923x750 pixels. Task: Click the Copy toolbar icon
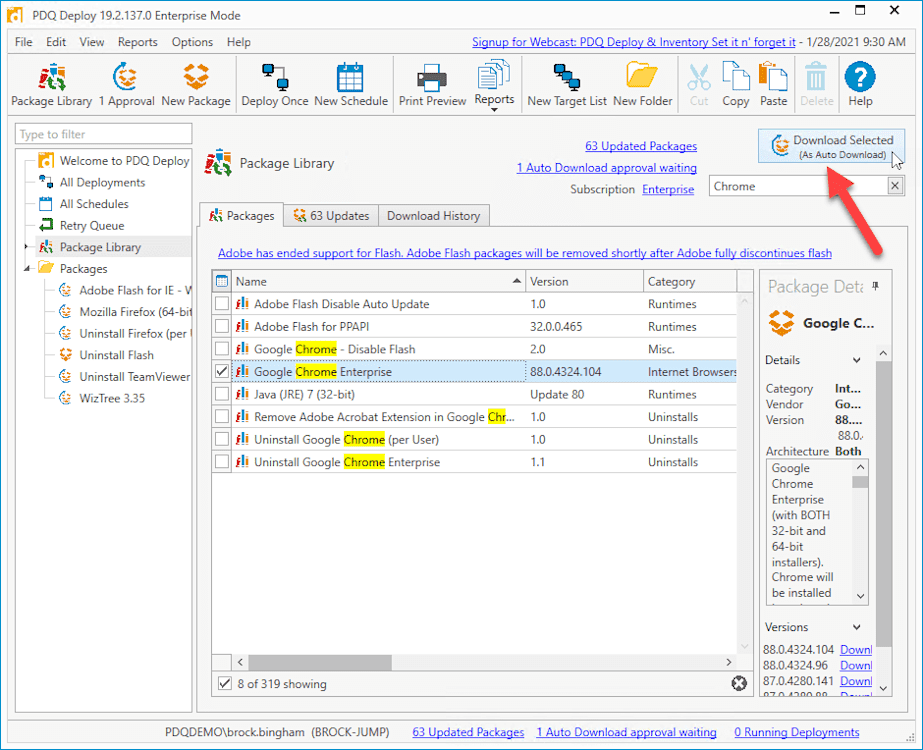[736, 85]
